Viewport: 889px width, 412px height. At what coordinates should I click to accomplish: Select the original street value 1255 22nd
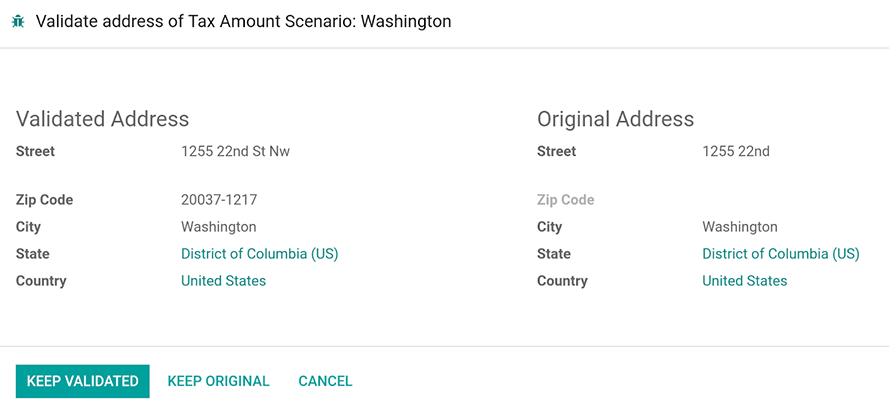[735, 152]
